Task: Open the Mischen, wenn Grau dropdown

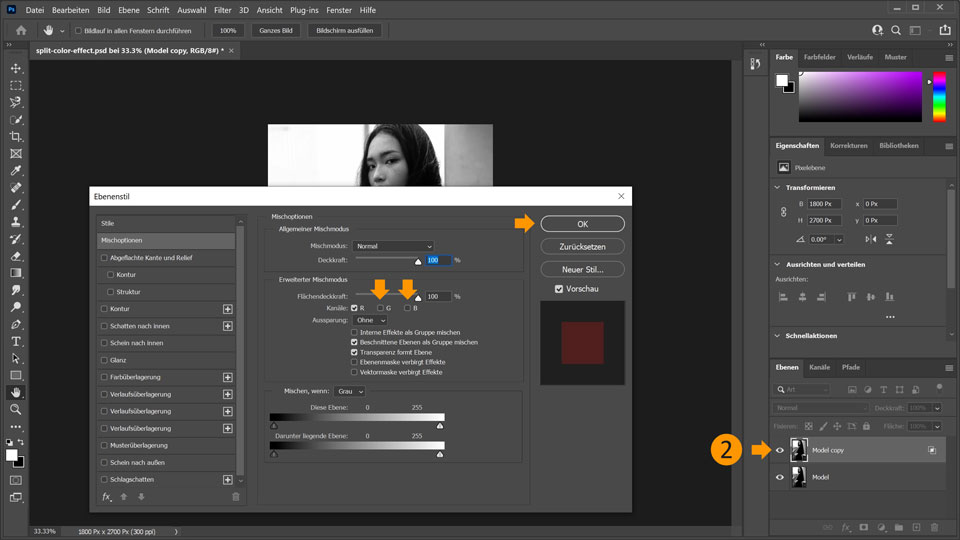Action: click(350, 391)
